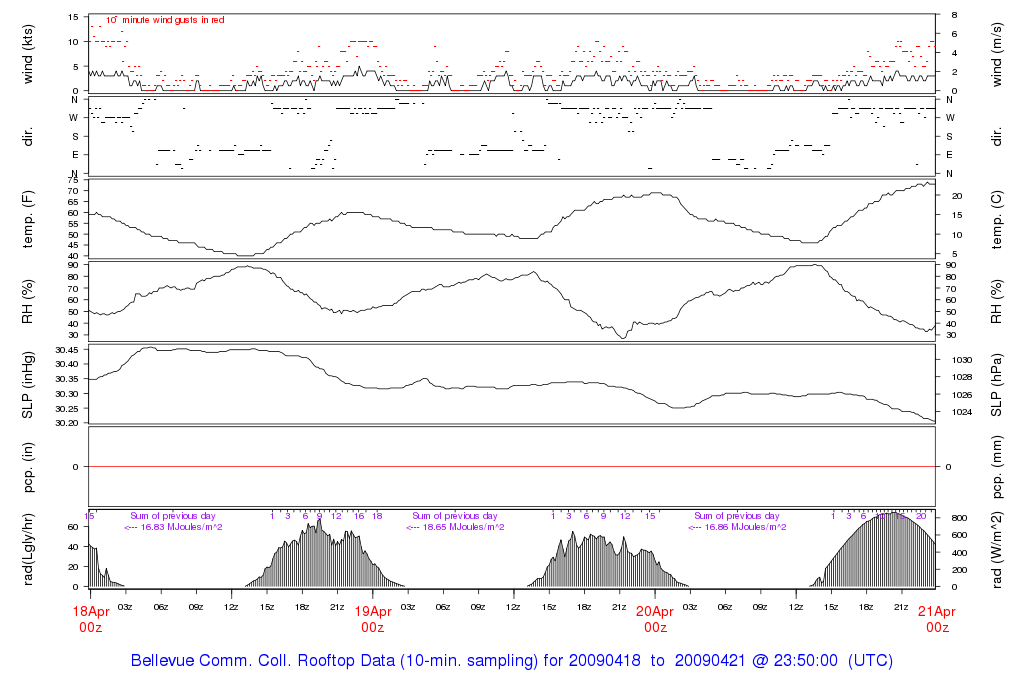Select the '20' tick on temp. (C) axis
The image size is (1024, 700).
[x=957, y=196]
